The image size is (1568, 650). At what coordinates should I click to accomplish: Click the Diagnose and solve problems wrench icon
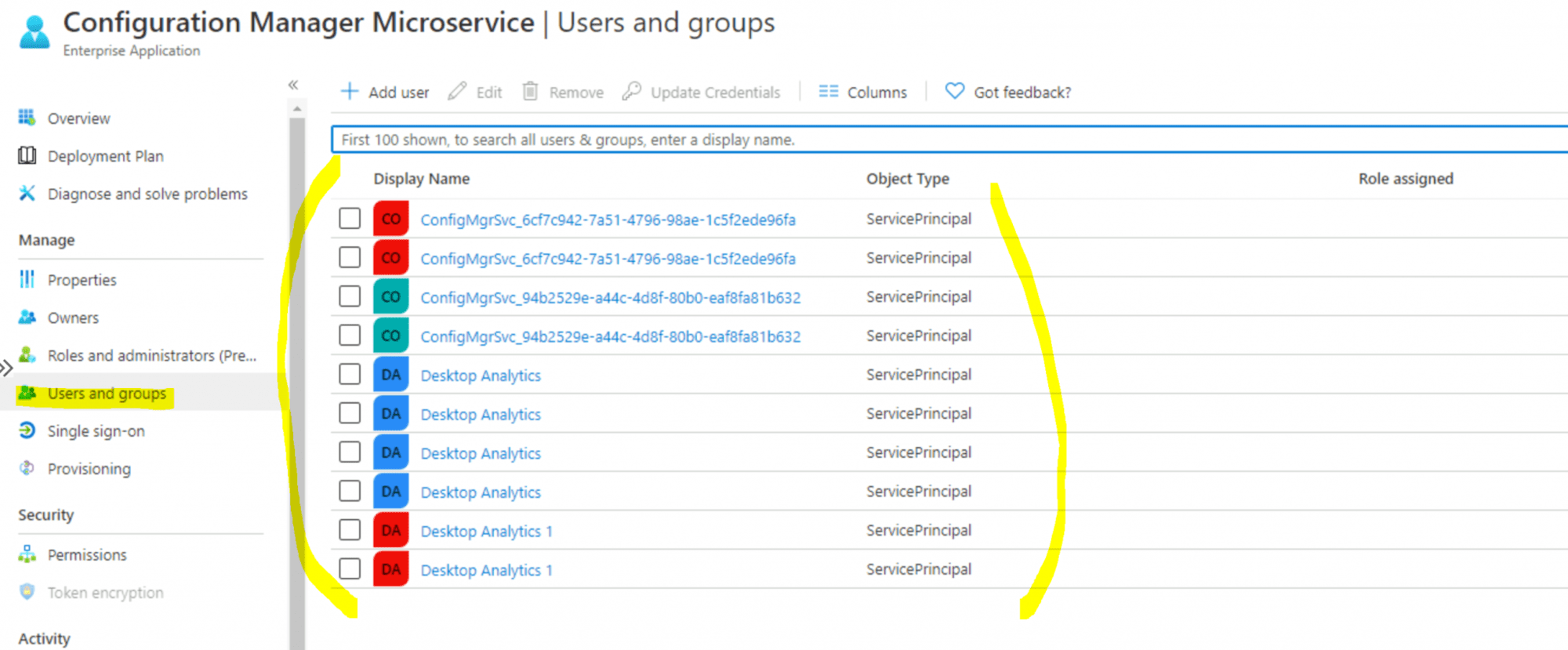27,193
